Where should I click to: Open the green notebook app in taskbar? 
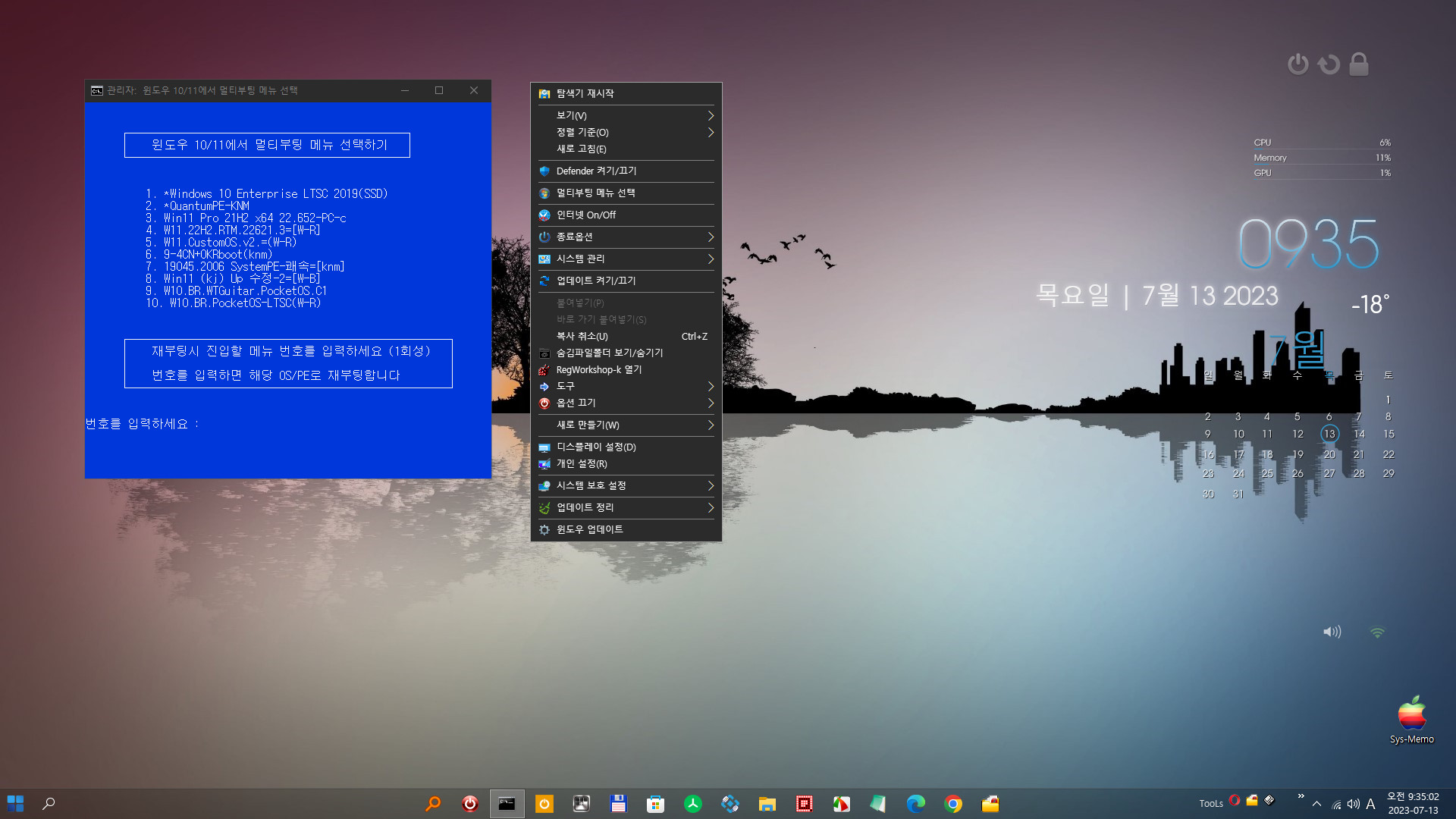click(x=879, y=804)
